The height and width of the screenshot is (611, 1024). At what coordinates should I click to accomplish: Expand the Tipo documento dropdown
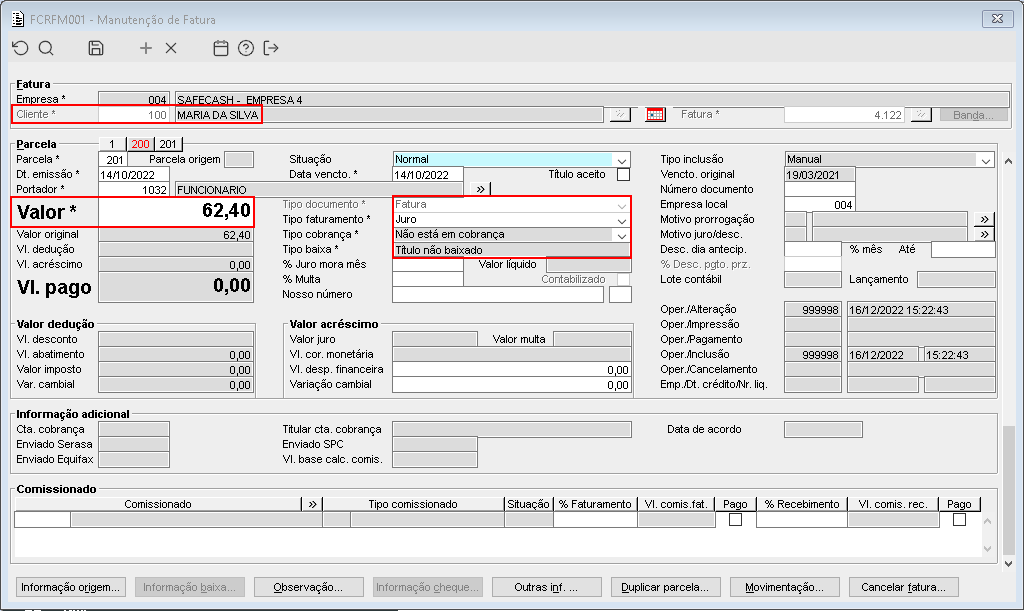click(x=622, y=204)
